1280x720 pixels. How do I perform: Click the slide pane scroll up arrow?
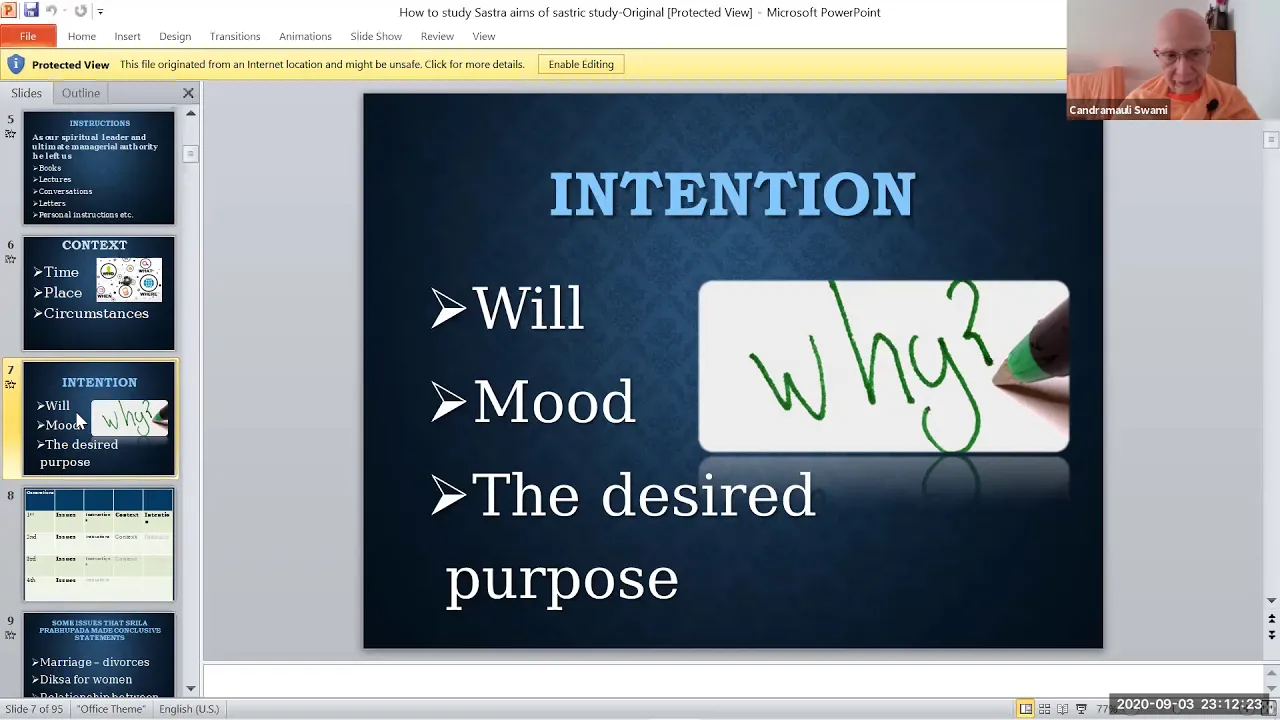click(x=190, y=113)
